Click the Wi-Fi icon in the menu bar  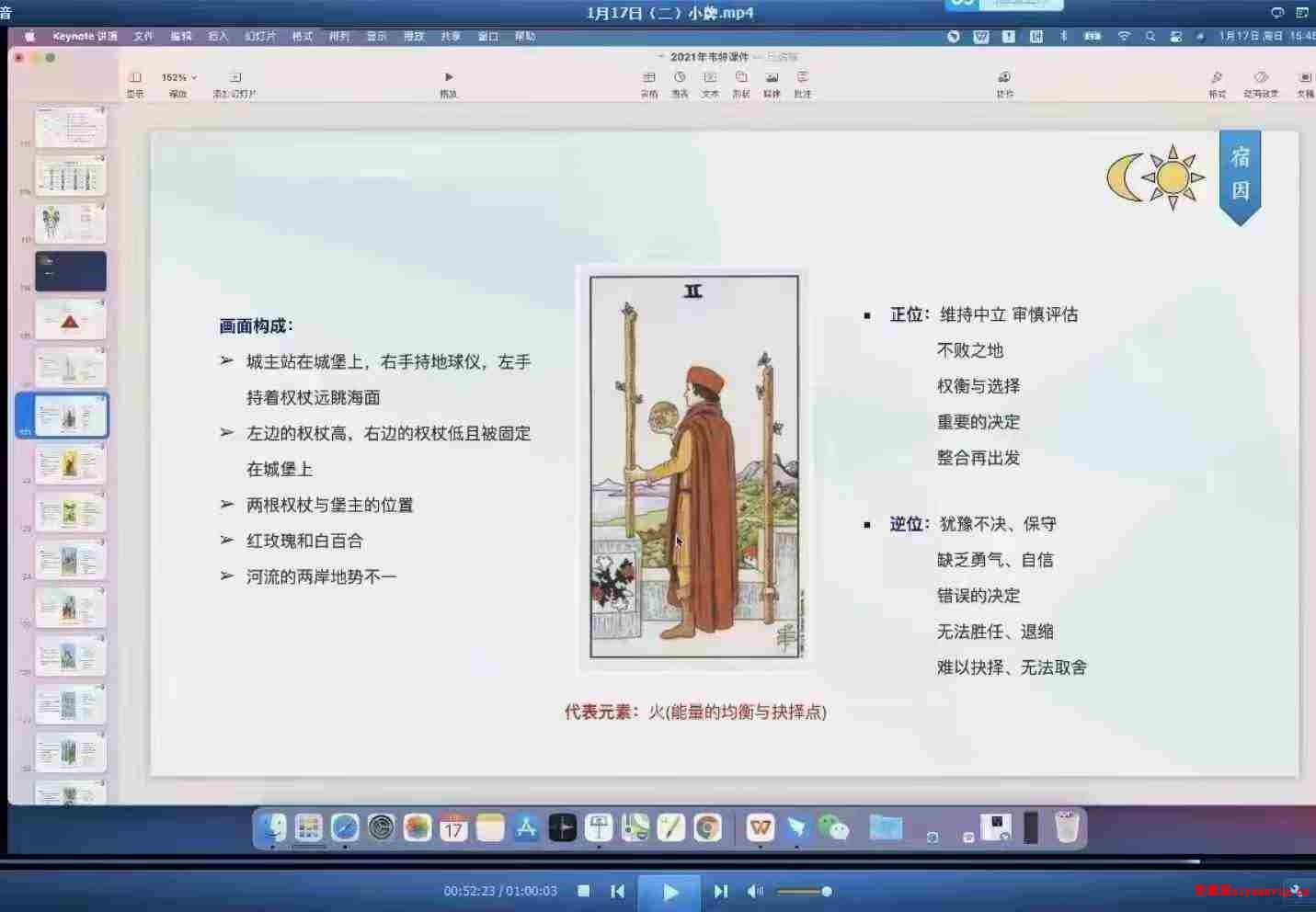[1124, 37]
